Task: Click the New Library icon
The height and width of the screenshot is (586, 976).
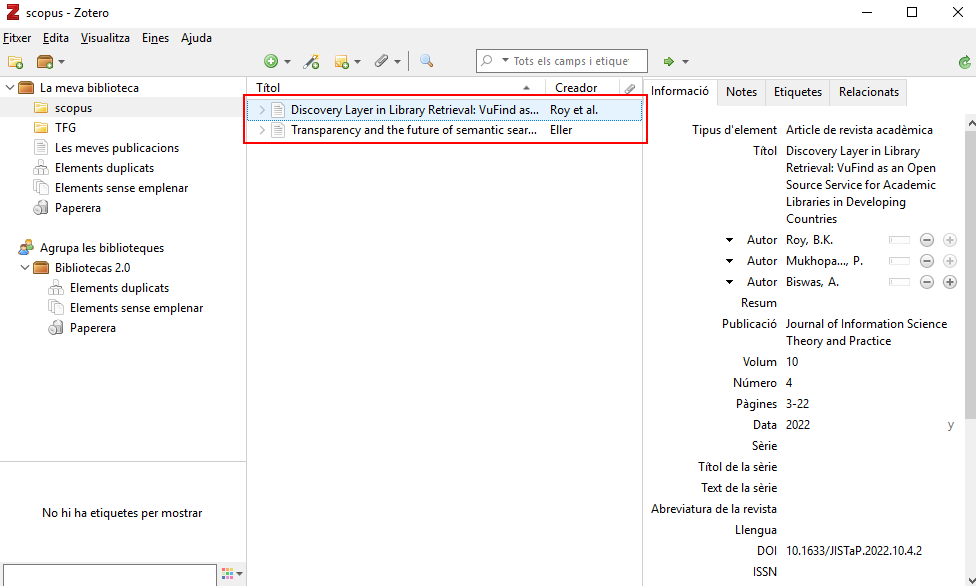Action: pos(45,62)
